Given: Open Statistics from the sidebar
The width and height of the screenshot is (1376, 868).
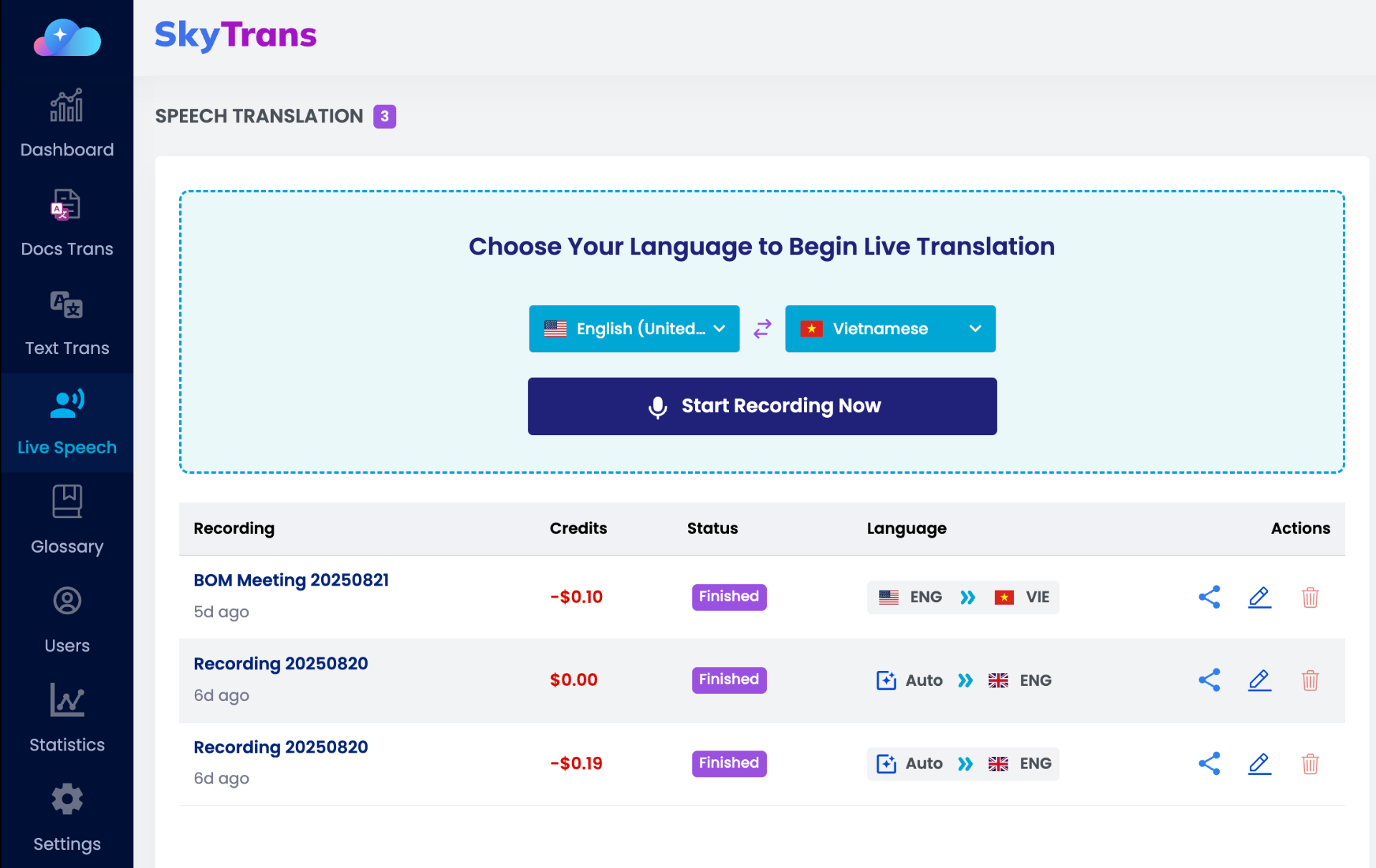Looking at the screenshot, I should (67, 719).
